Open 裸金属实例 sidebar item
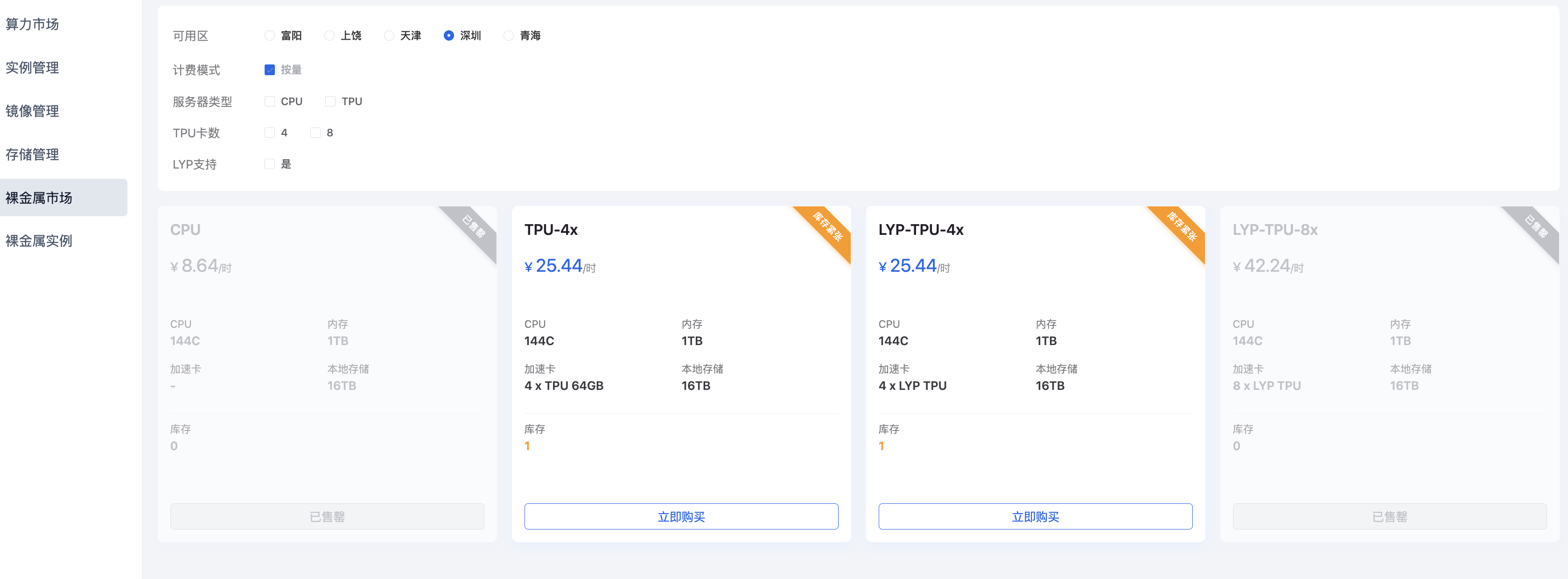 coord(39,241)
